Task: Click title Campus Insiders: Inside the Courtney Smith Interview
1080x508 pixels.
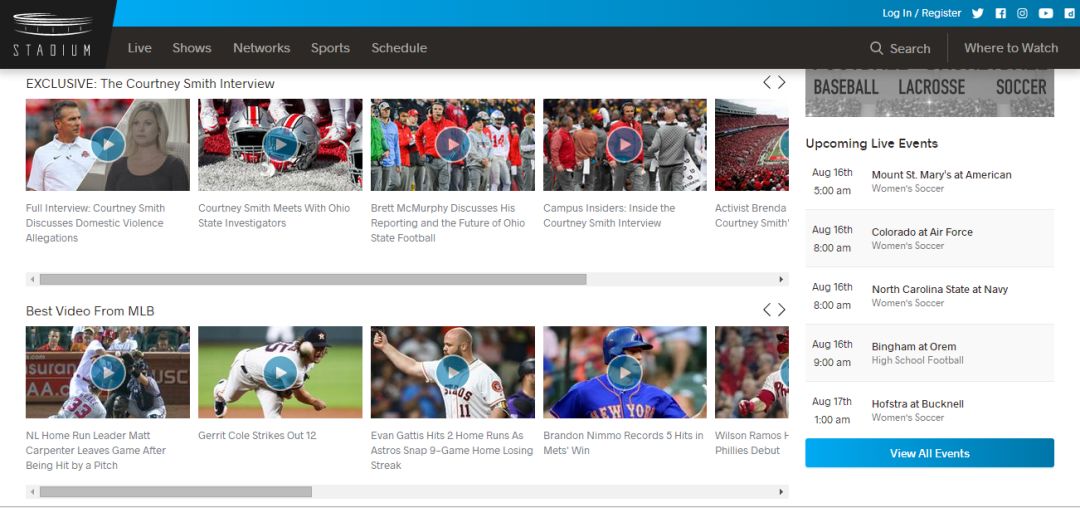Action: pyautogui.click(x=609, y=215)
